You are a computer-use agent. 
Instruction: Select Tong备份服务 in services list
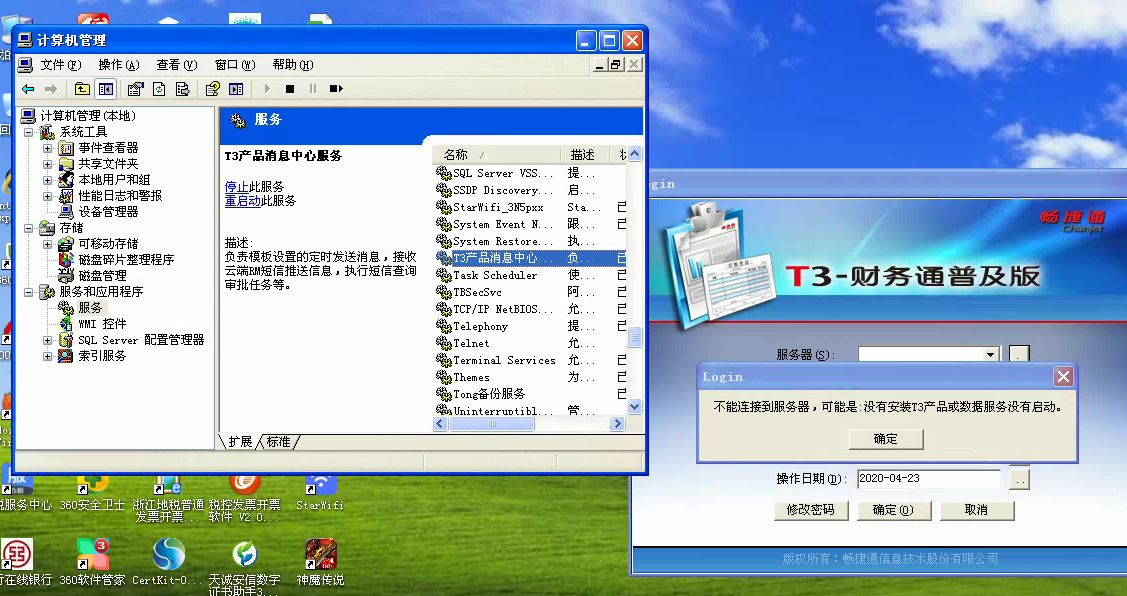(530, 394)
